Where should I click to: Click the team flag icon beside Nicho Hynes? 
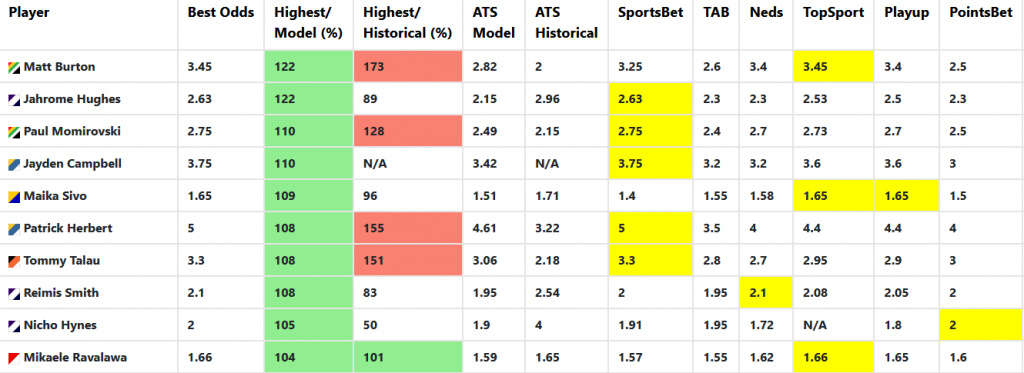point(14,325)
